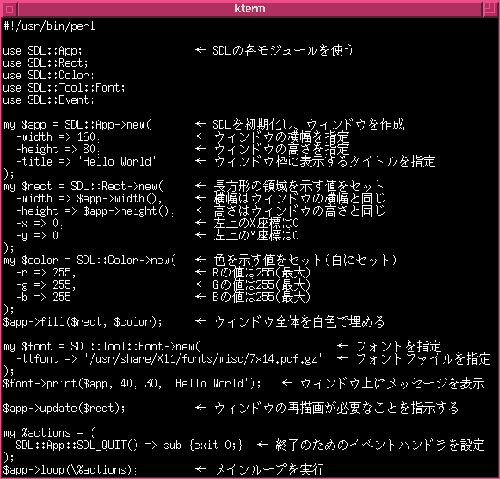
Task: Click the 'use SDL::Color;' line
Action: coord(48,75)
